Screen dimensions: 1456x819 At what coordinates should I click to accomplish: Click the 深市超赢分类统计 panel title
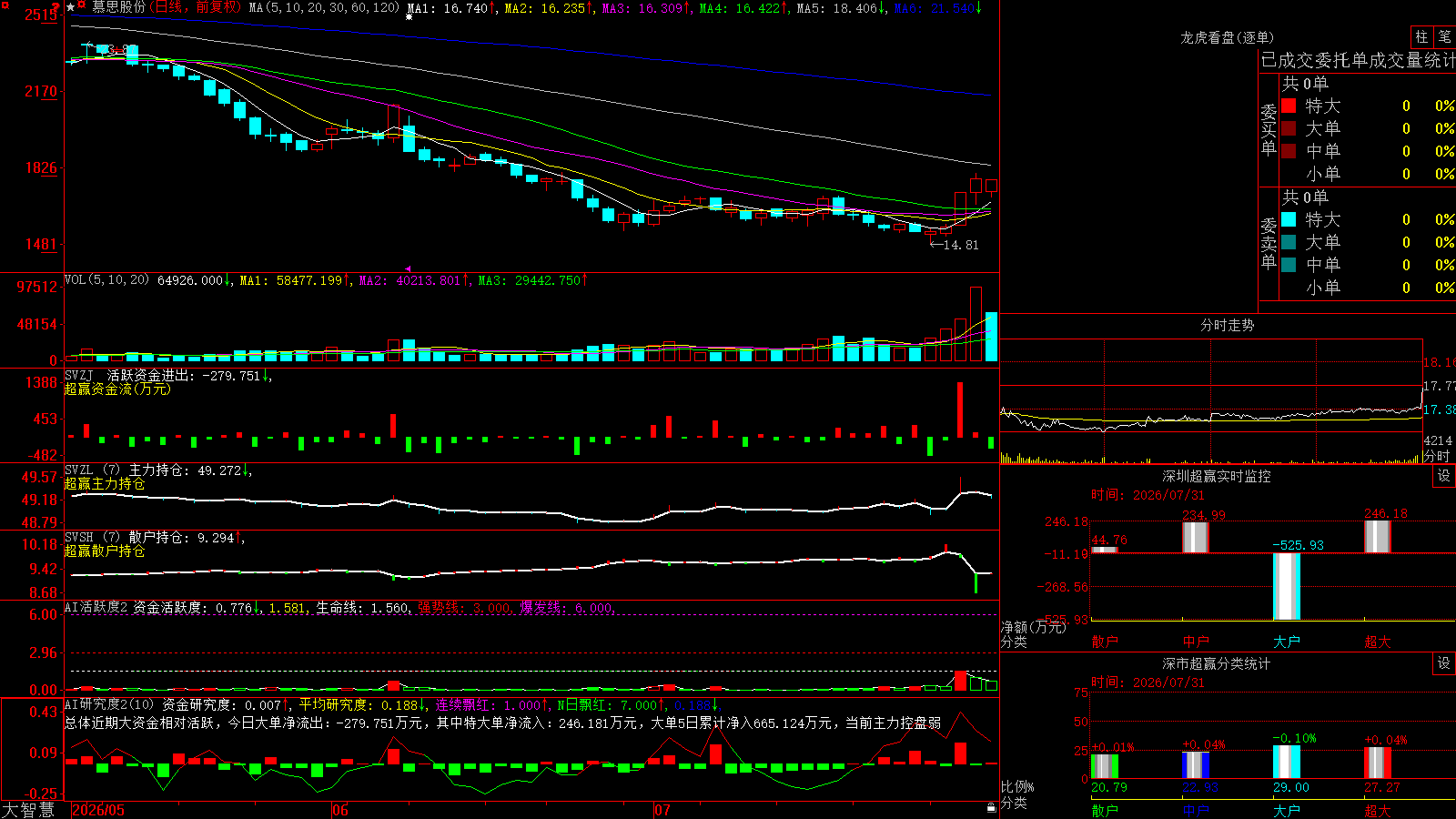(x=1216, y=663)
